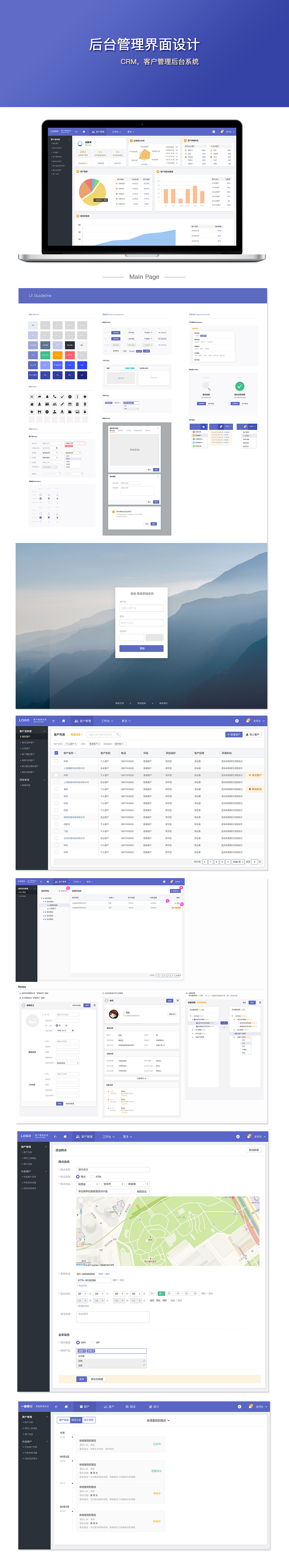Click plus icon in customer list screen header
Viewport: 289px width, 1568px height.
click(x=237, y=721)
